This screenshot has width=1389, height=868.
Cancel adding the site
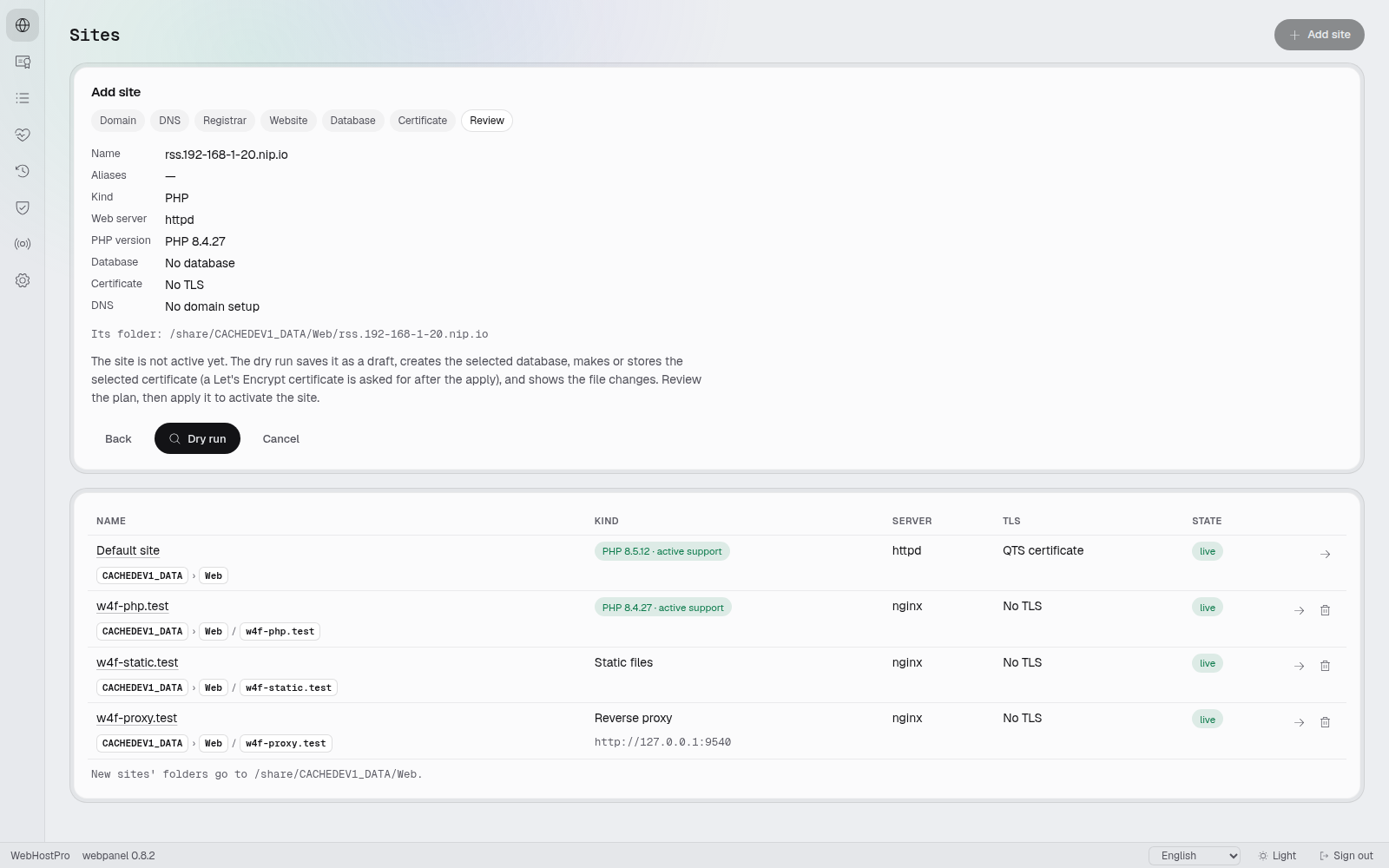(281, 438)
